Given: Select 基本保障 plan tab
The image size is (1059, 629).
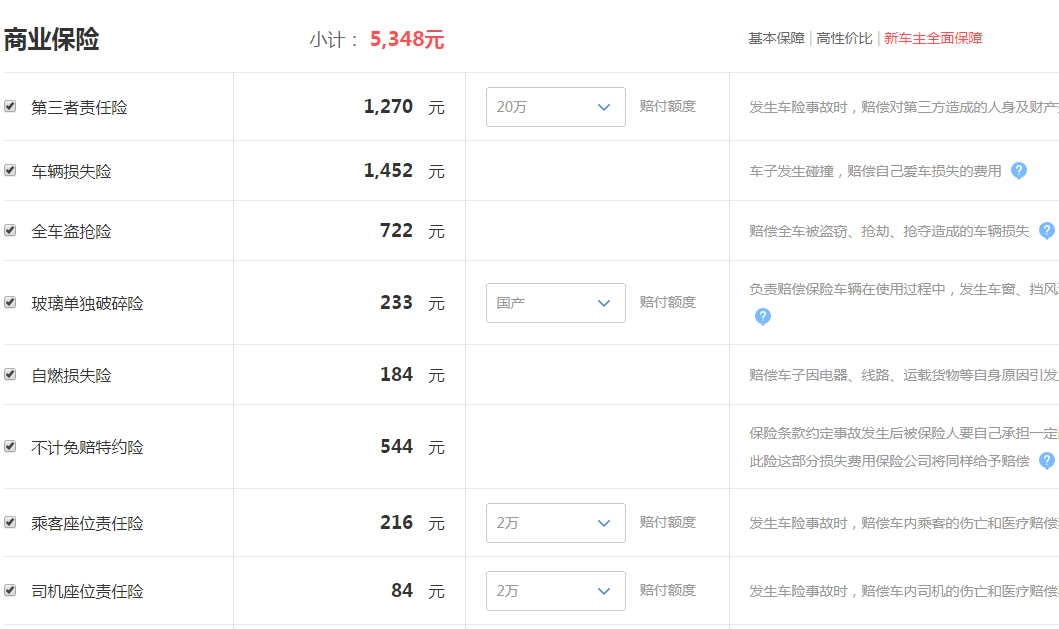Looking at the screenshot, I should [x=776, y=39].
